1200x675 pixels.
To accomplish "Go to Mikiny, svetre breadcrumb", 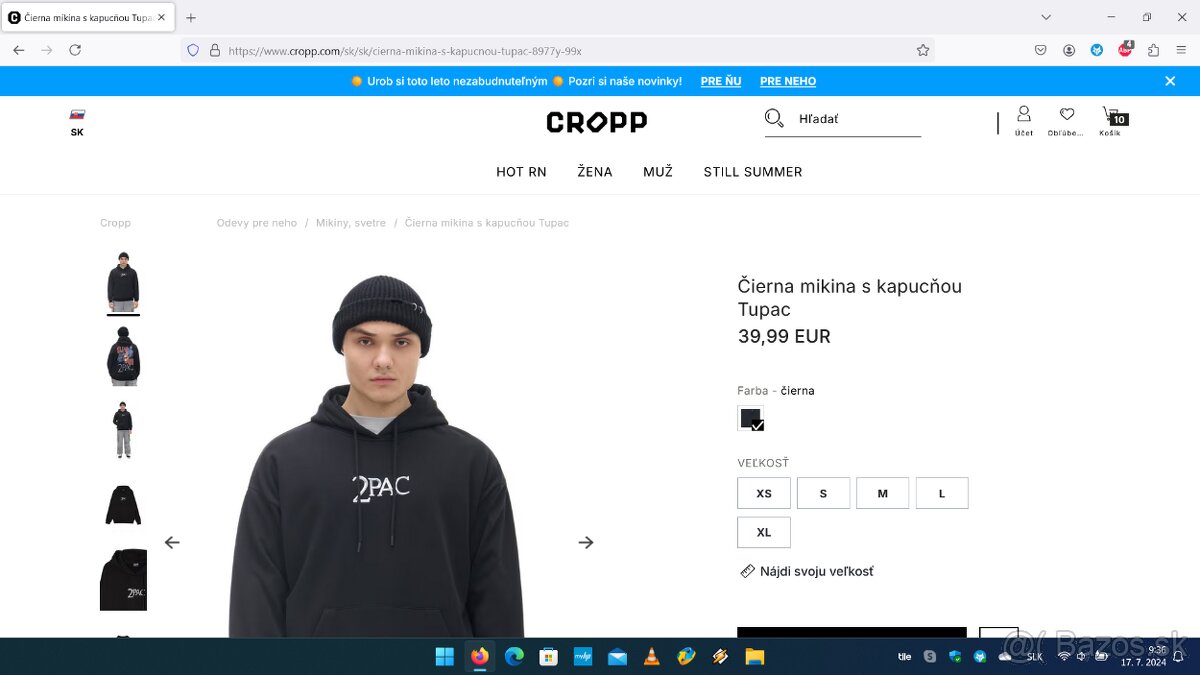I will tap(351, 223).
